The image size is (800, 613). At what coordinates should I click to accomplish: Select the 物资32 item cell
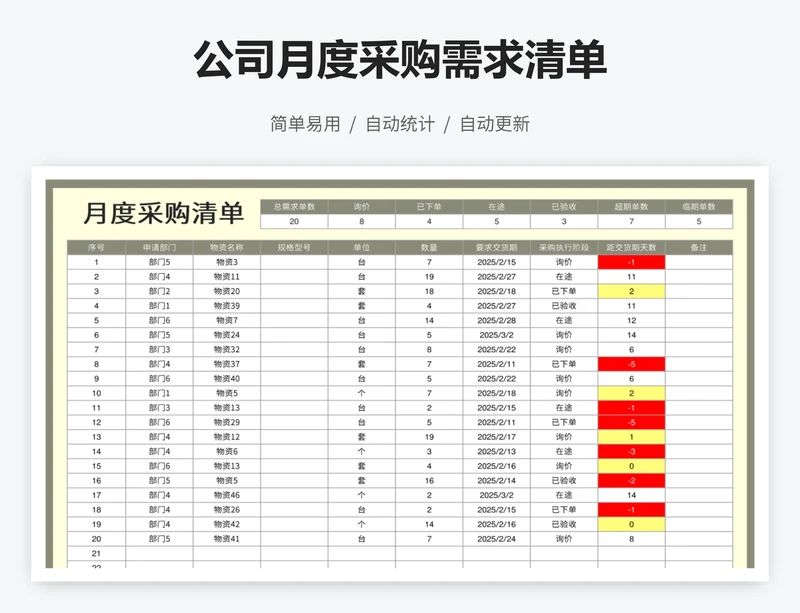[227, 350]
